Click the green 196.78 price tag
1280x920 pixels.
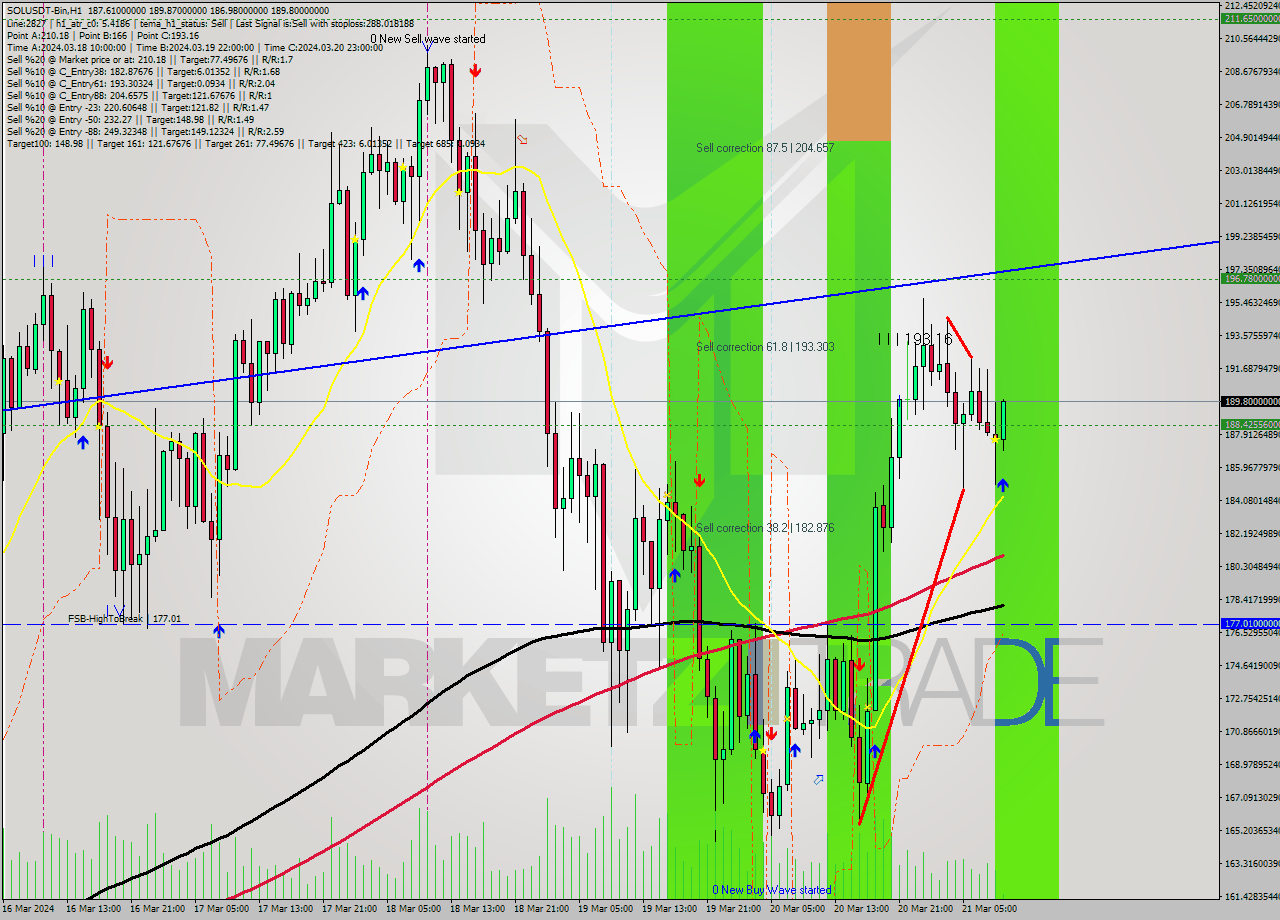click(x=1250, y=279)
